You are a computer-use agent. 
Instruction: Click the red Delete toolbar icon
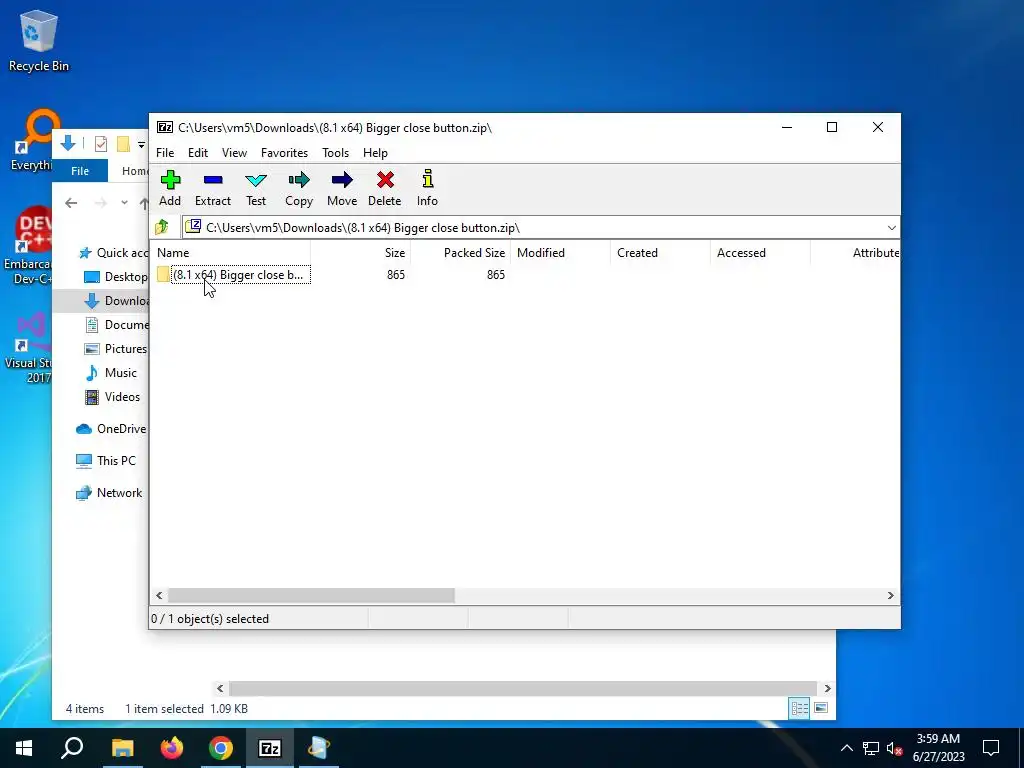coord(385,188)
